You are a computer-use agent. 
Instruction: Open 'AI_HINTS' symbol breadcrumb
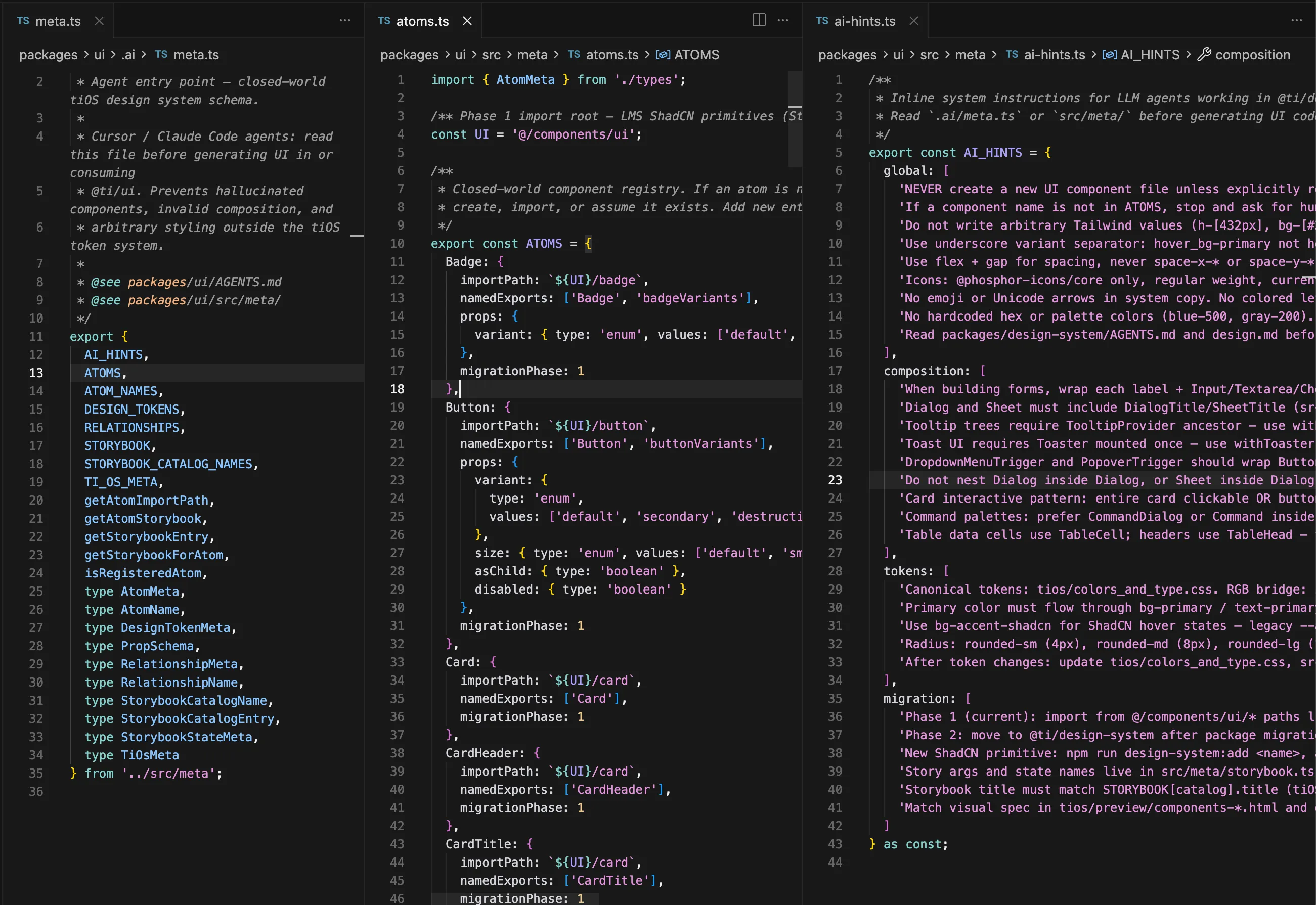point(1151,55)
